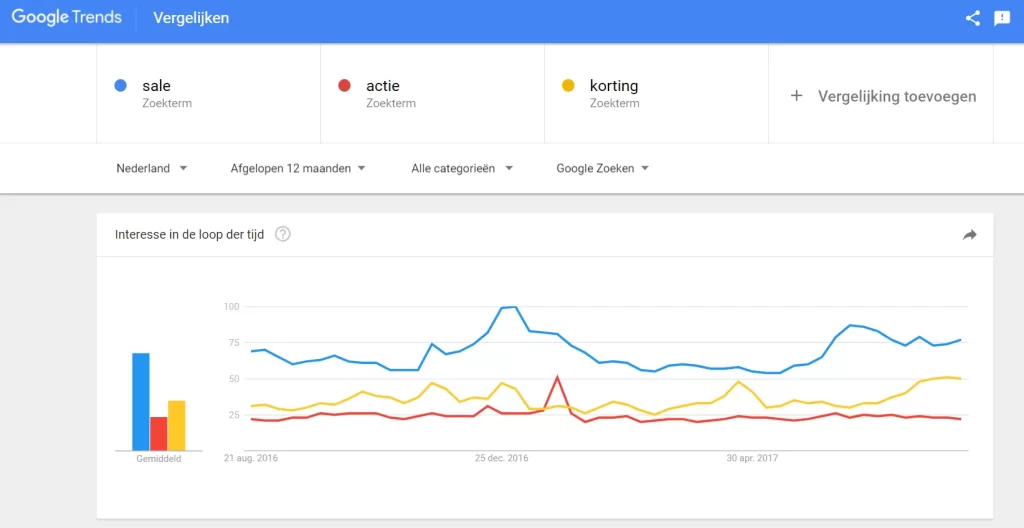Click the red peak on actie line
Screen dimensions: 1024x528
(x=557, y=378)
